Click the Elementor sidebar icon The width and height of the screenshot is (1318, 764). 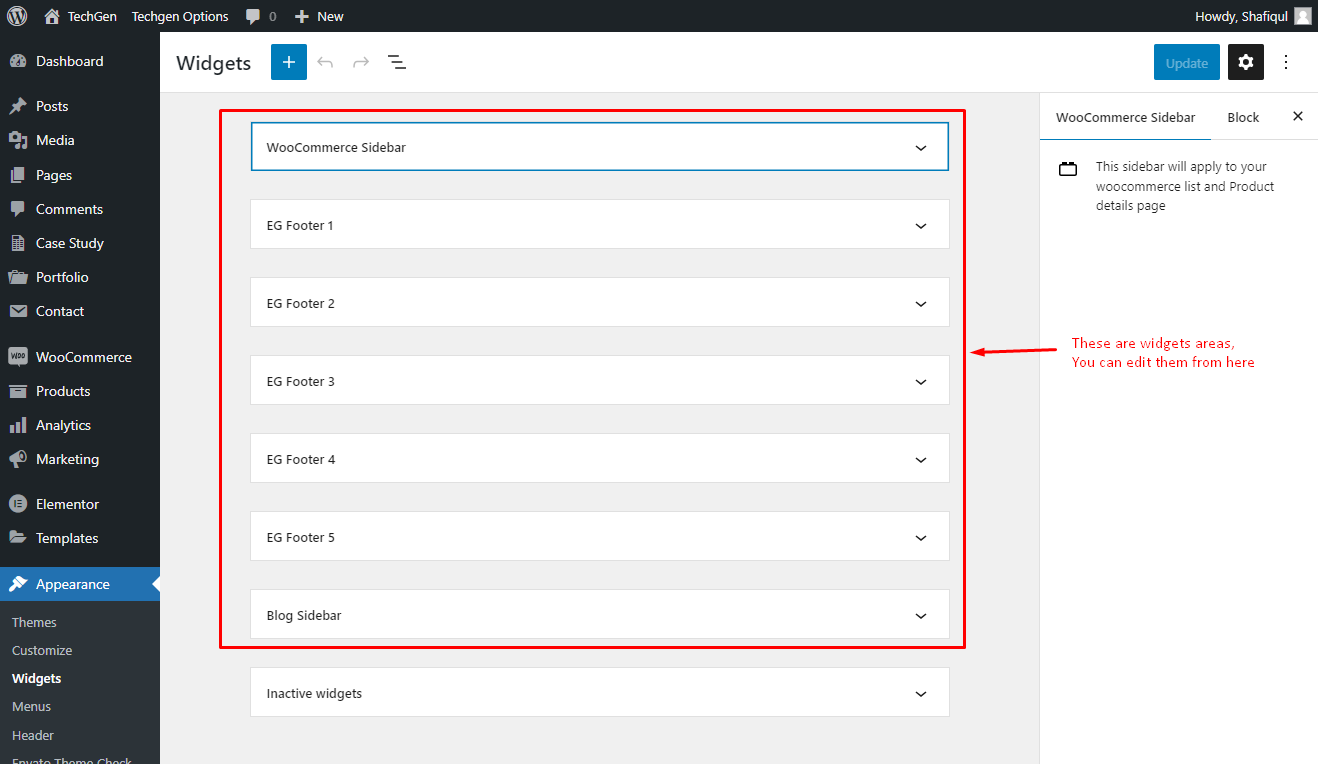18,504
